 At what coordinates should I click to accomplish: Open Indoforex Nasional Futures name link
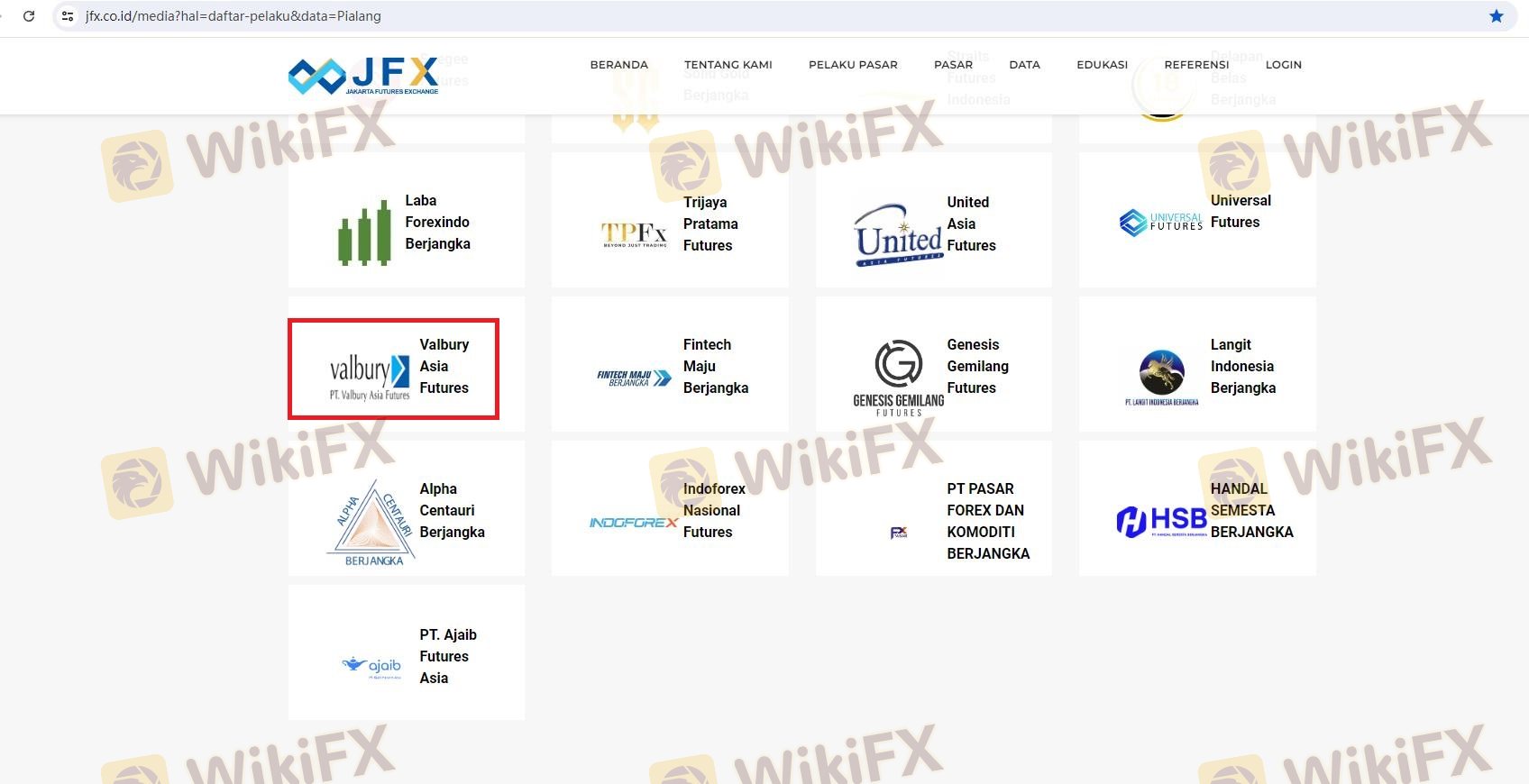click(714, 511)
